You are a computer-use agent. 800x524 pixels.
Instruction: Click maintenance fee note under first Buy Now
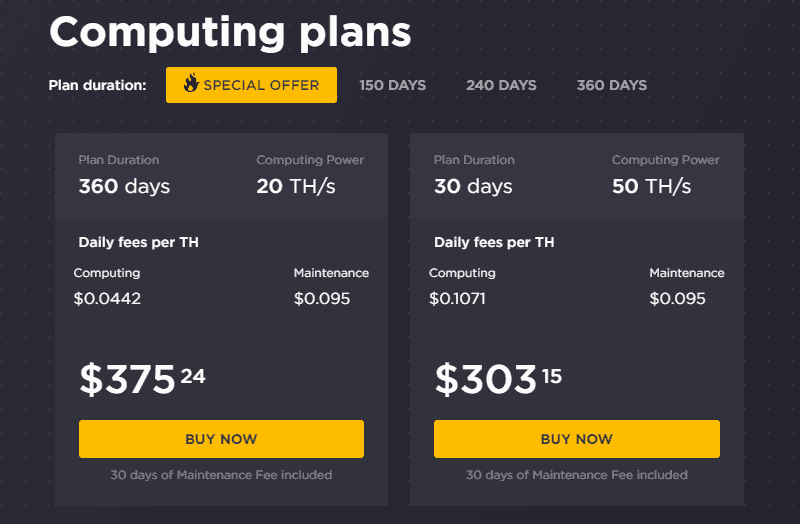click(x=221, y=475)
